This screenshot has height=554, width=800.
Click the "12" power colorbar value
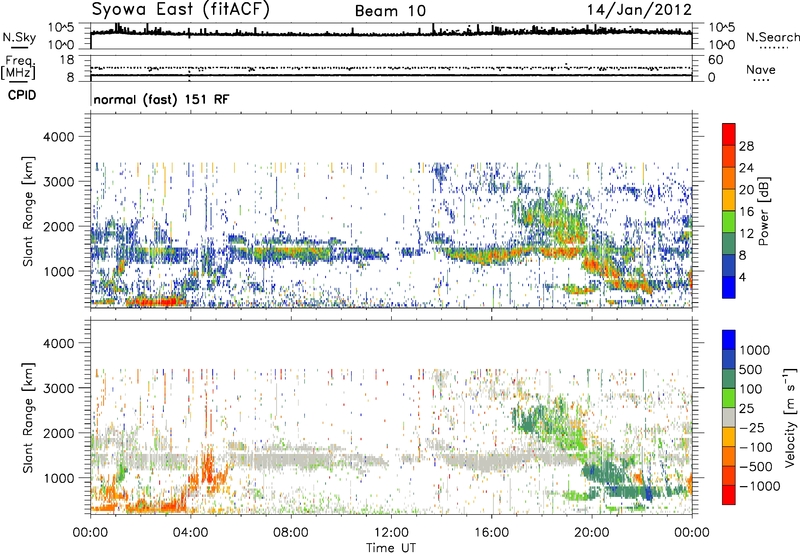pyautogui.click(x=746, y=234)
